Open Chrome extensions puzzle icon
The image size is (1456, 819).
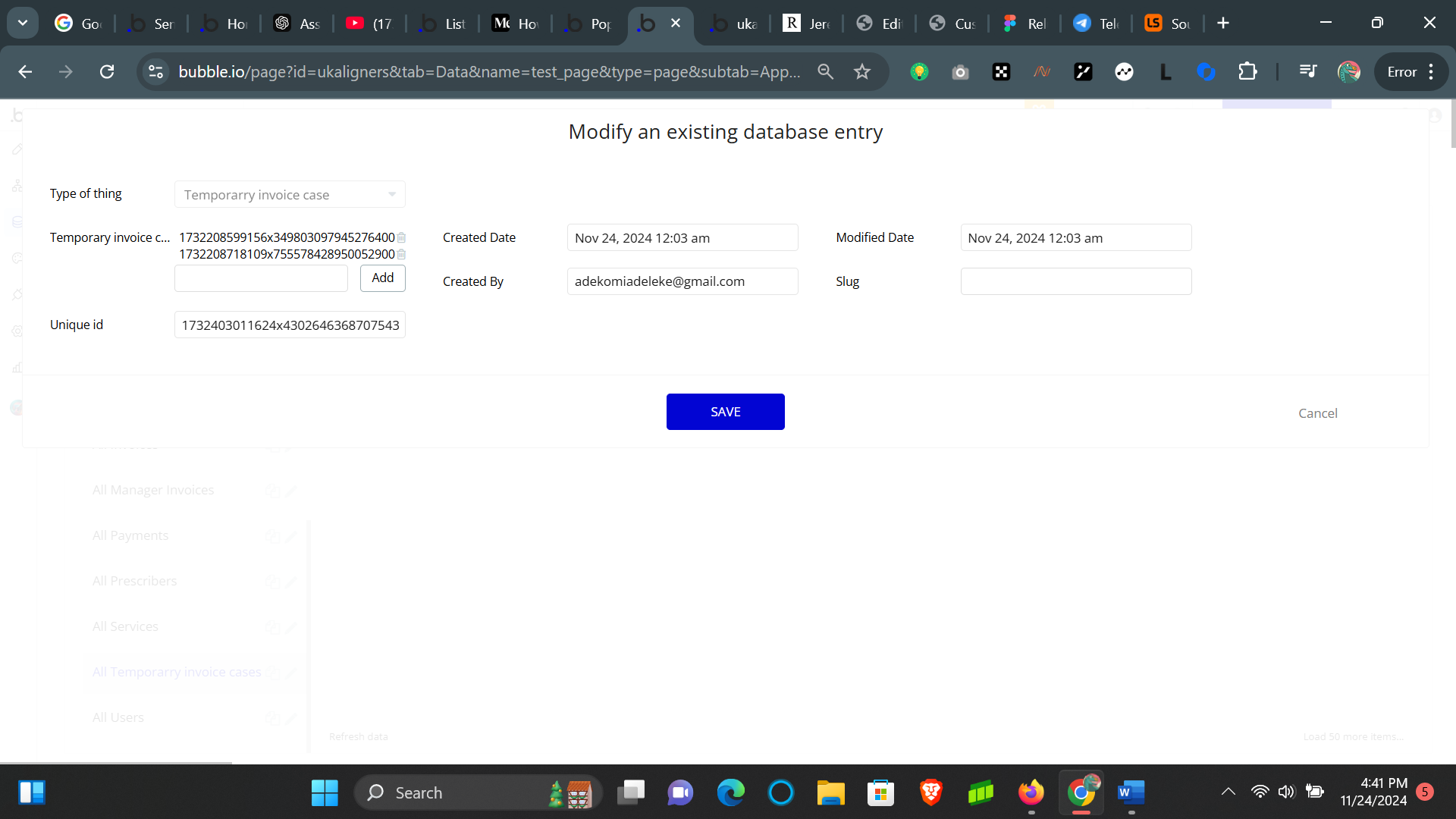click(x=1247, y=72)
